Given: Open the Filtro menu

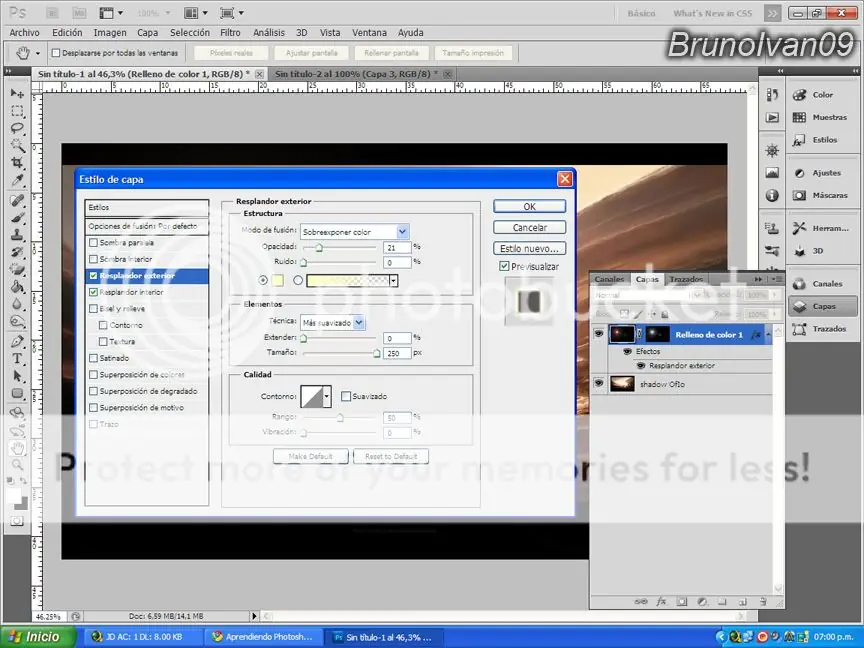Looking at the screenshot, I should [x=230, y=33].
